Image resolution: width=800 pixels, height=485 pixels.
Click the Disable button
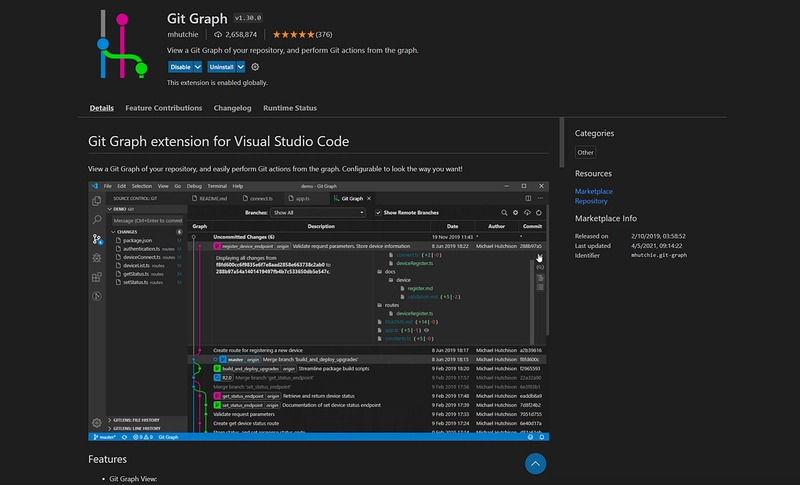[180, 67]
